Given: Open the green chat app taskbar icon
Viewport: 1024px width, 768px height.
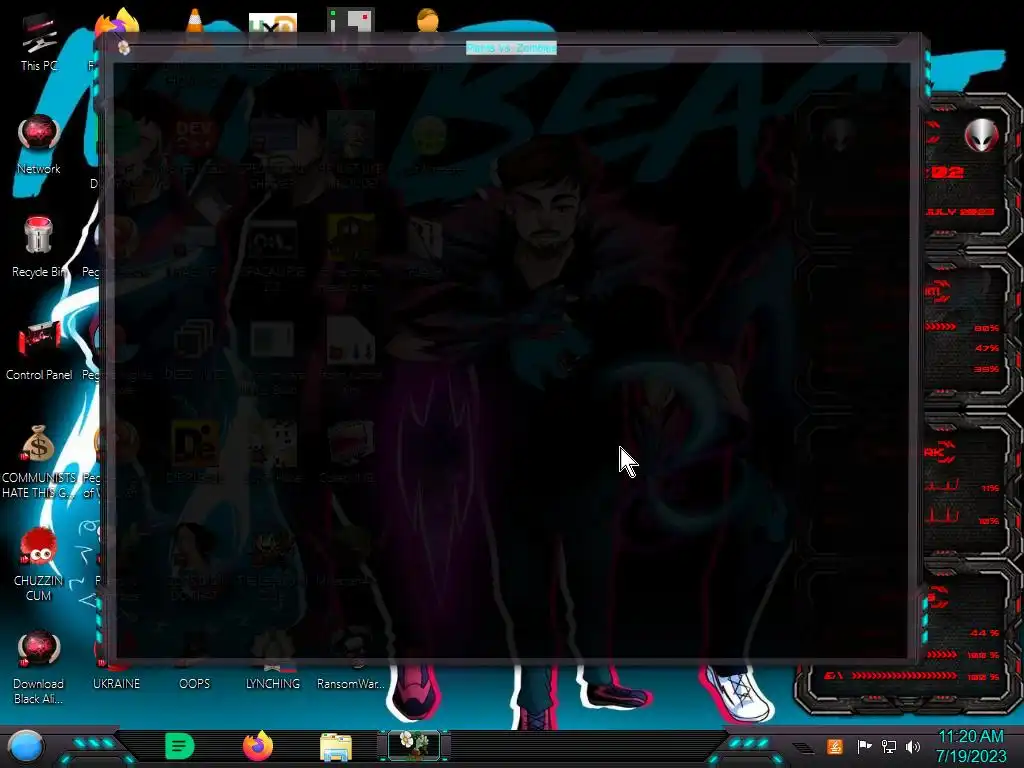Looking at the screenshot, I should pyautogui.click(x=180, y=746).
